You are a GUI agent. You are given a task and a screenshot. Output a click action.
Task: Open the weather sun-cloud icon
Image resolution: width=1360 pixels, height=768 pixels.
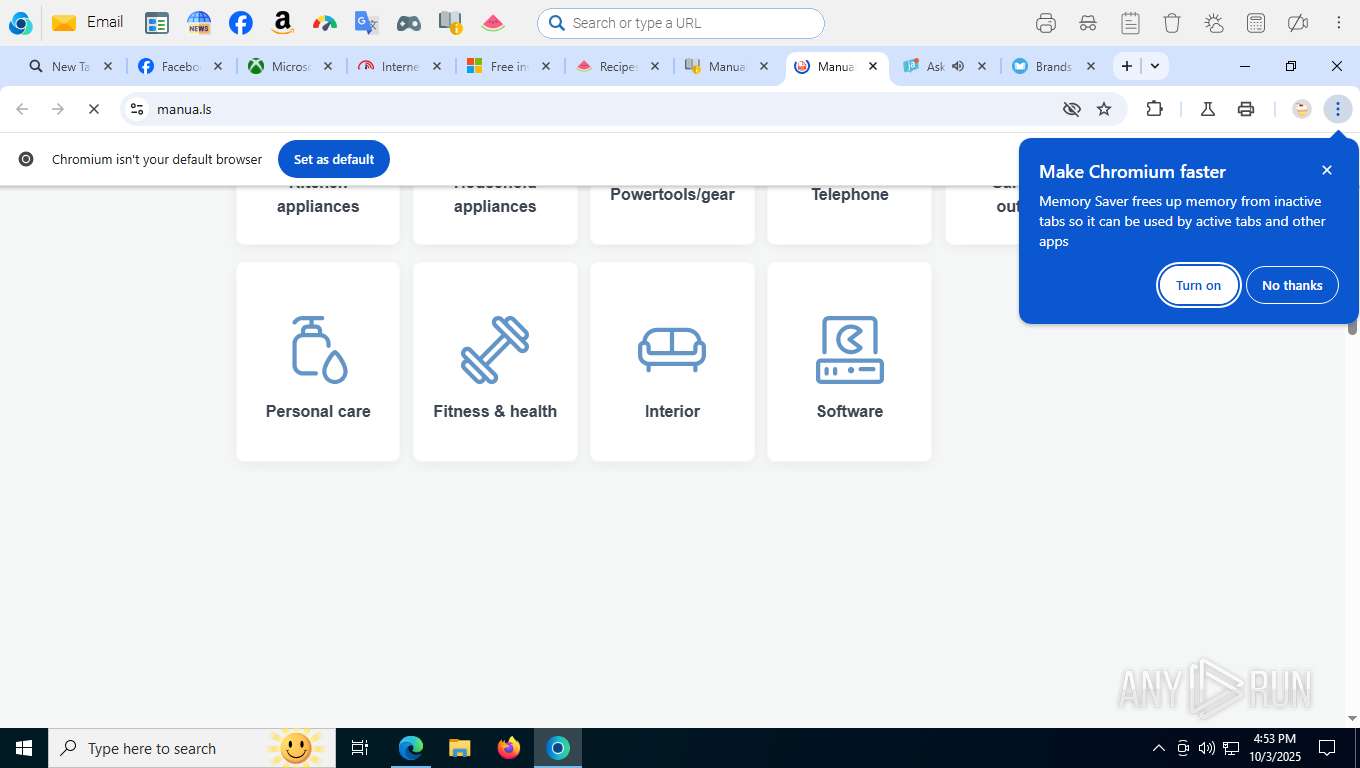pos(1214,23)
